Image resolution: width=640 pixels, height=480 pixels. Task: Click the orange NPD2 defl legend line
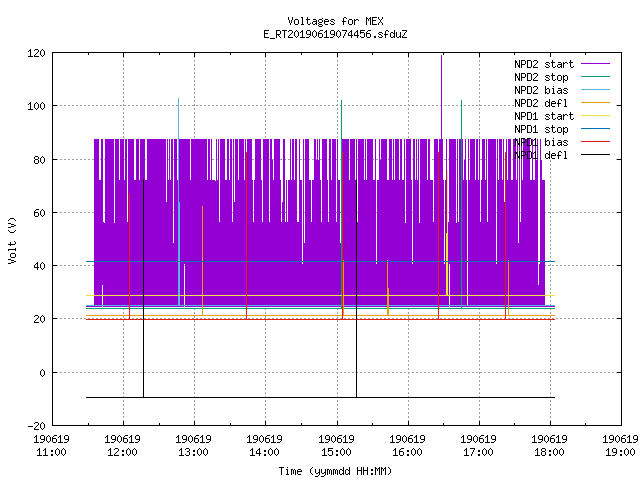point(596,103)
